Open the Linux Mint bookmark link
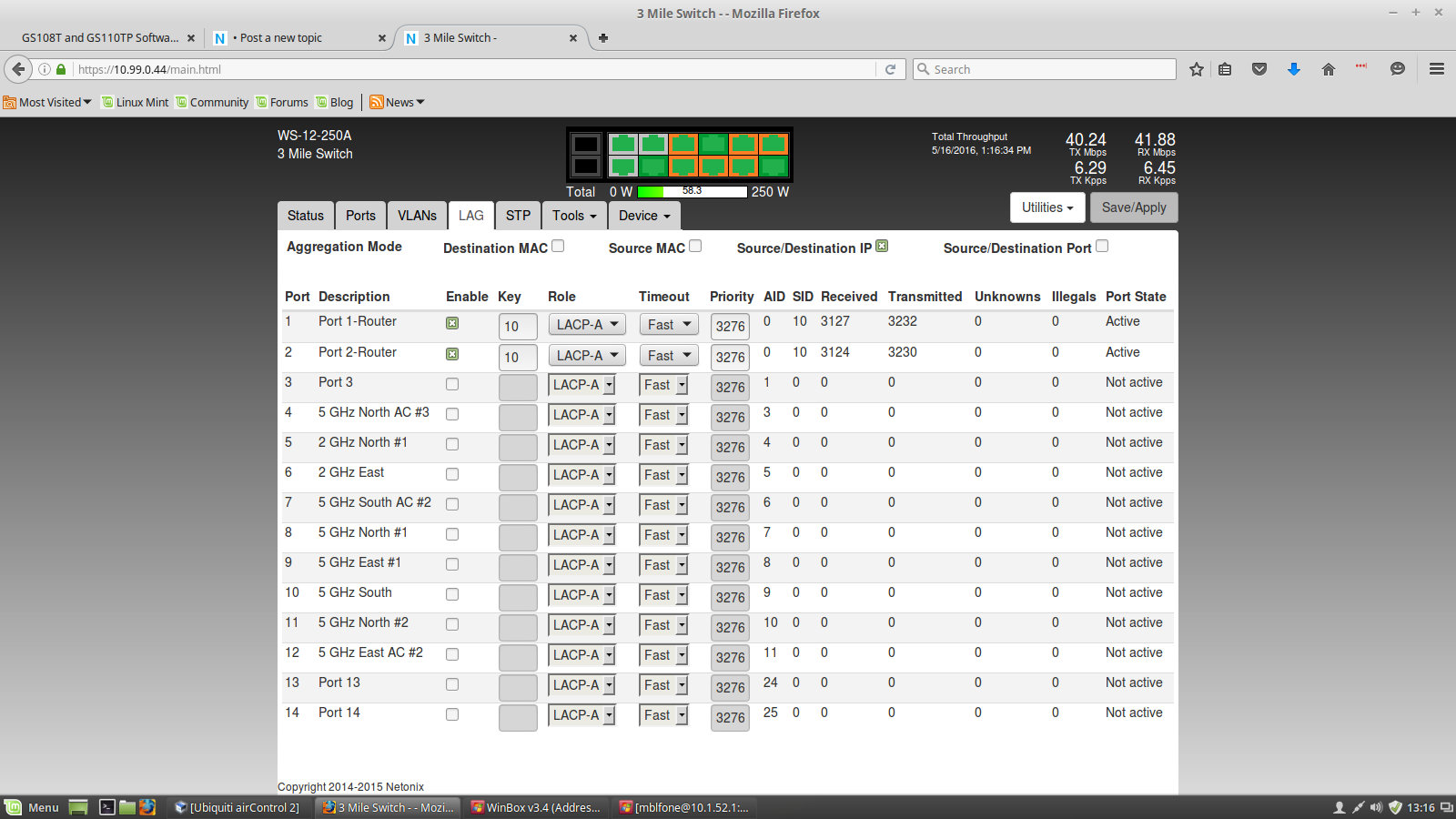This screenshot has width=1456, height=819. [x=135, y=103]
